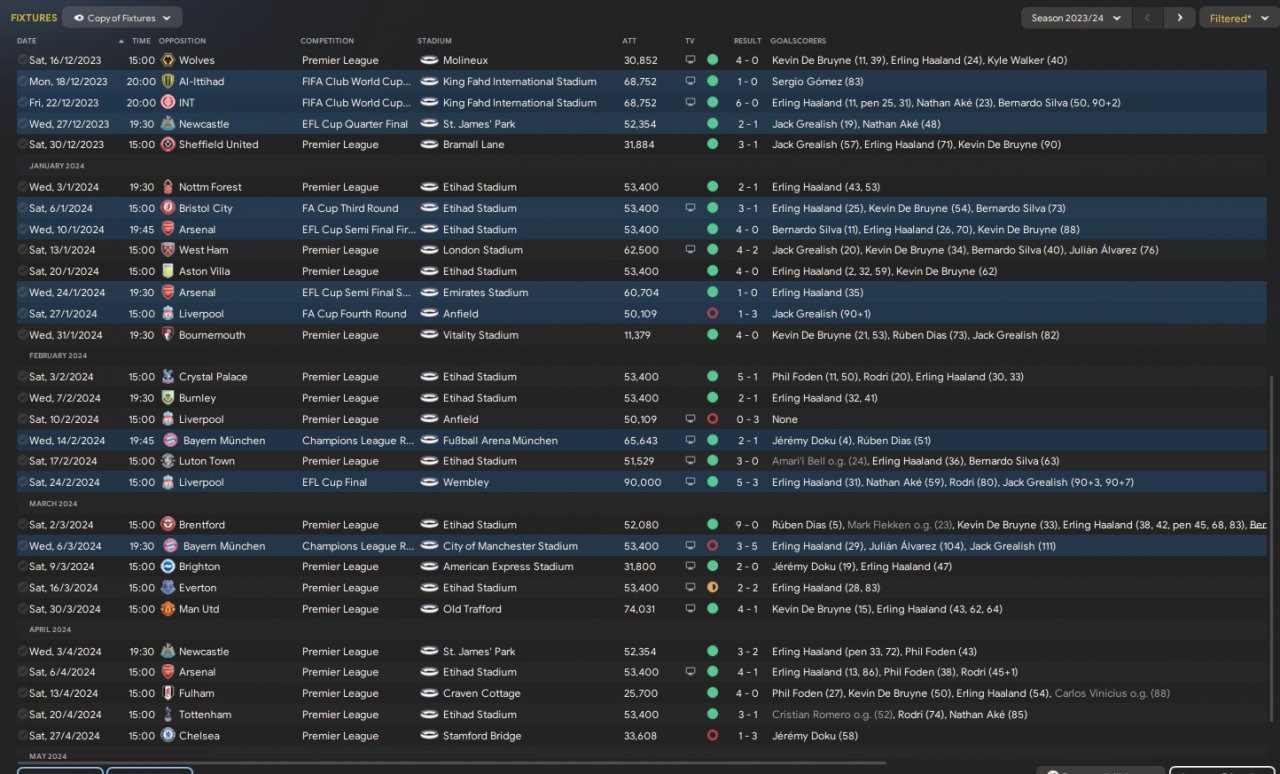
Task: Sort by the RESULT column header
Action: point(747,41)
